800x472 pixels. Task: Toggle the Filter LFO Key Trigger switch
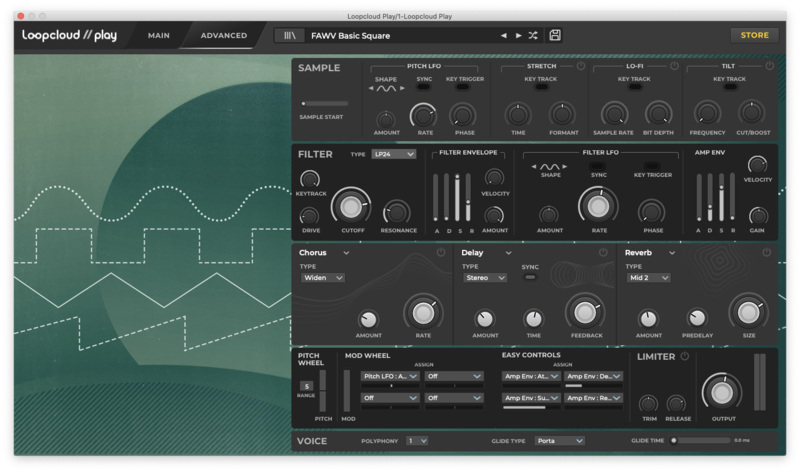[652, 165]
